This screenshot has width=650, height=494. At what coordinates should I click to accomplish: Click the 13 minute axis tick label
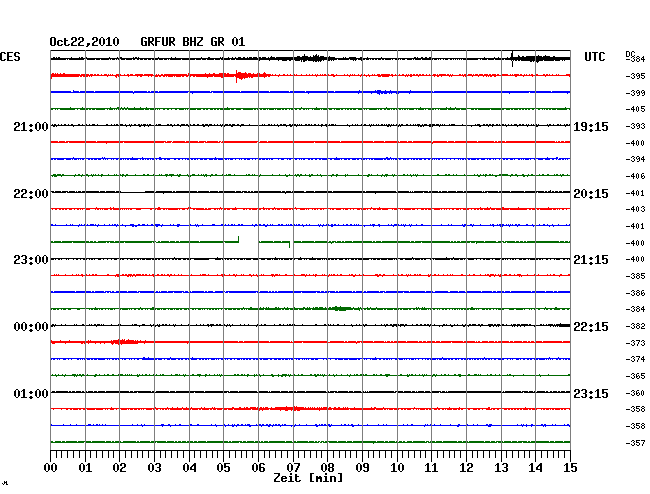click(501, 468)
